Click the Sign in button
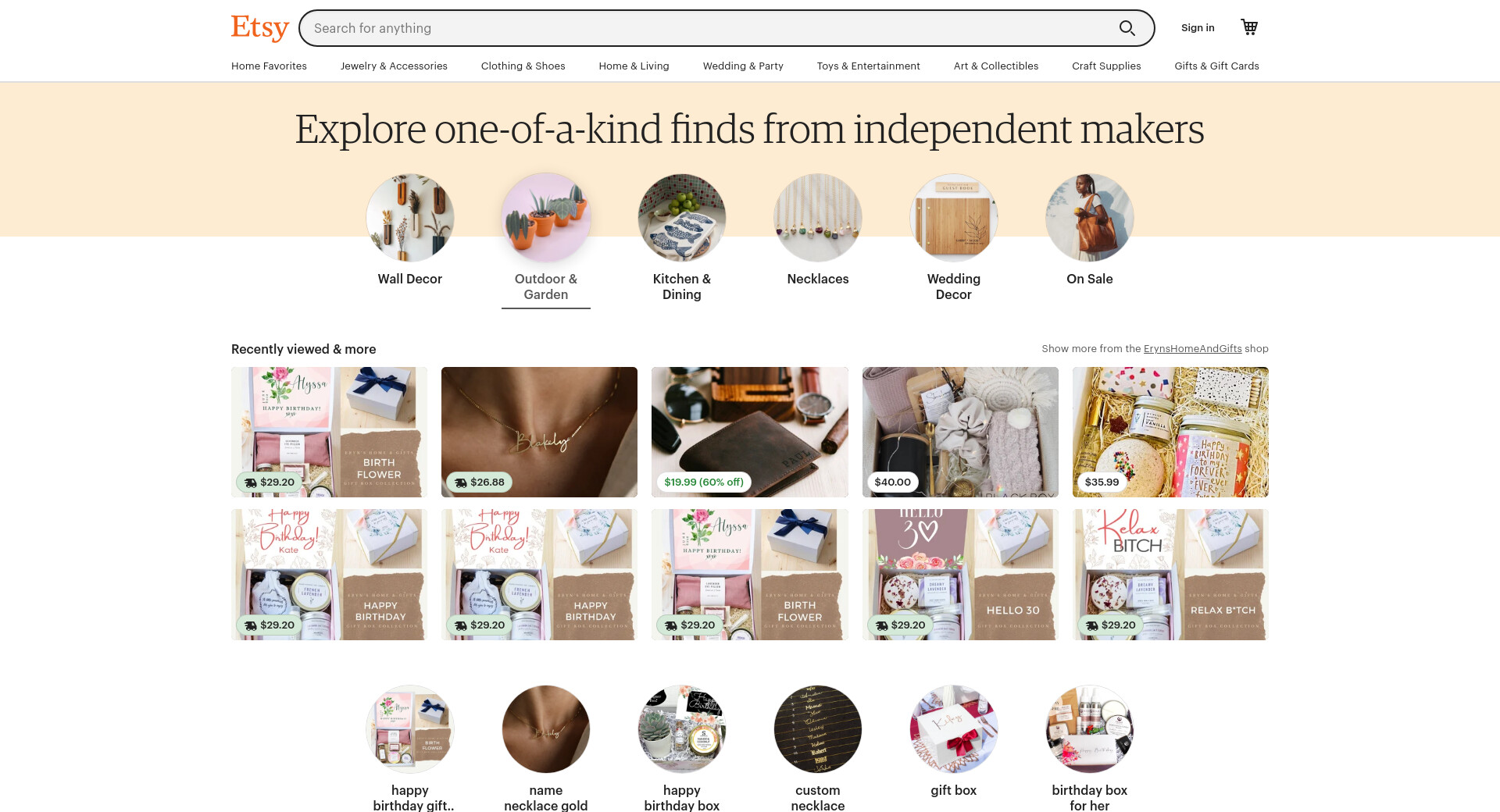The height and width of the screenshot is (812, 1500). pos(1198,28)
